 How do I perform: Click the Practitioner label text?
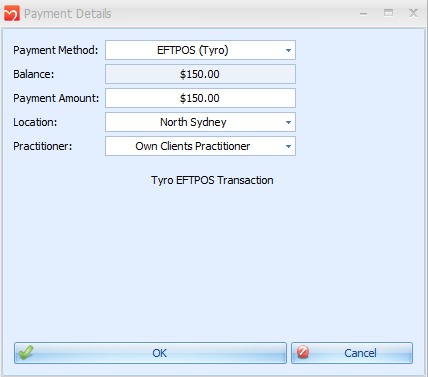click(43, 146)
